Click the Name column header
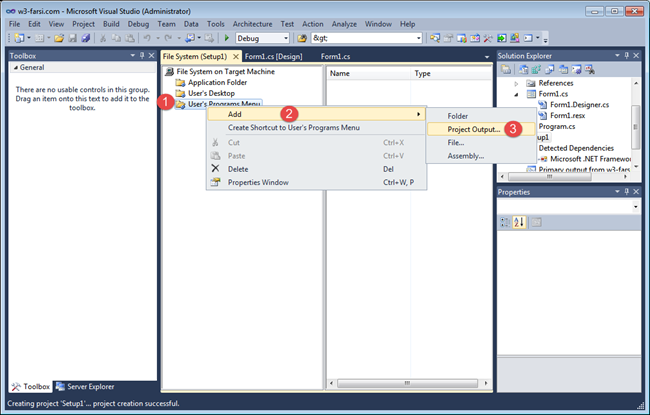This screenshot has height=415, width=650. point(368,73)
